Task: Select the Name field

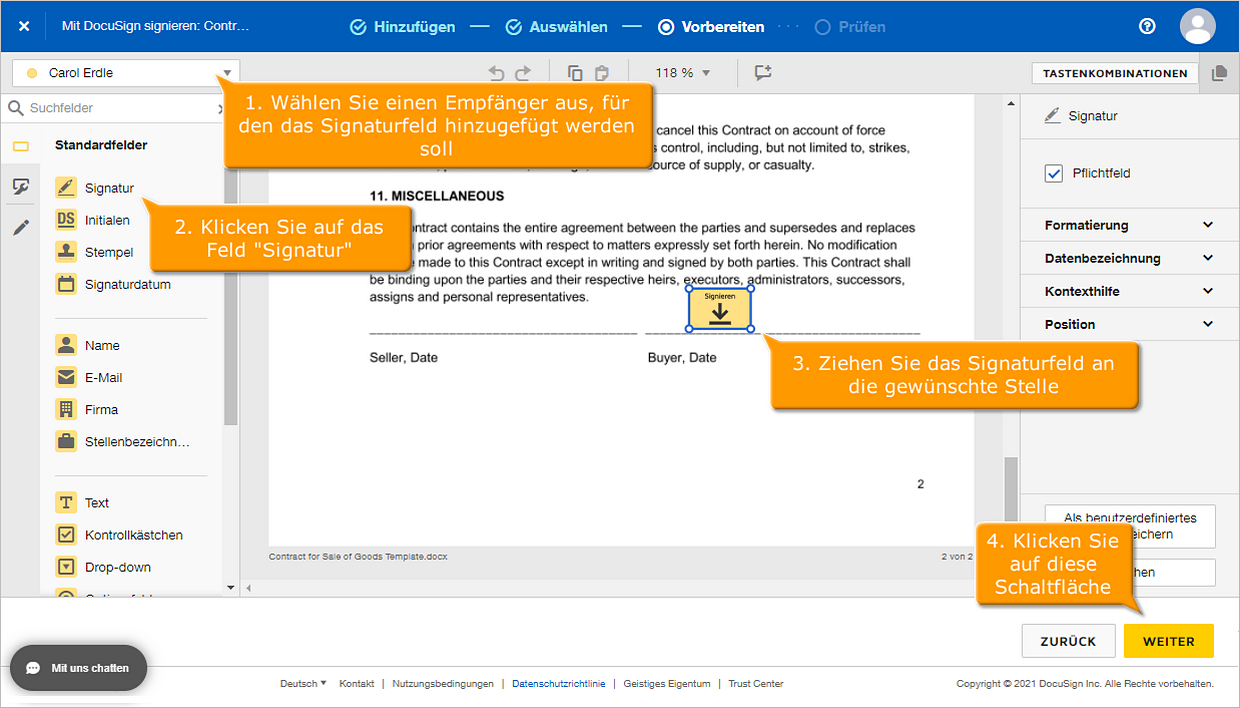Action: click(x=88, y=345)
